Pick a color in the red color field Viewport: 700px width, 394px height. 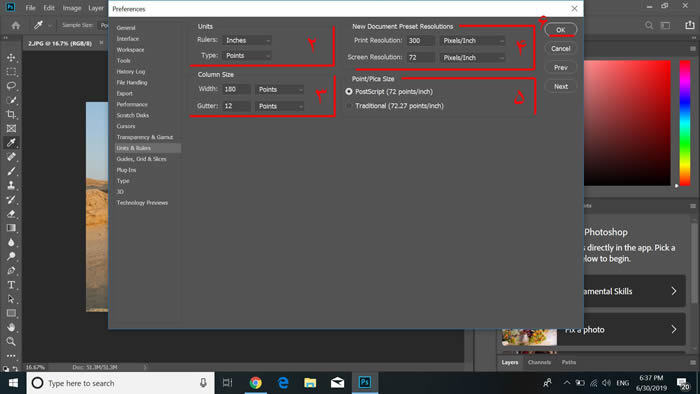click(x=627, y=123)
